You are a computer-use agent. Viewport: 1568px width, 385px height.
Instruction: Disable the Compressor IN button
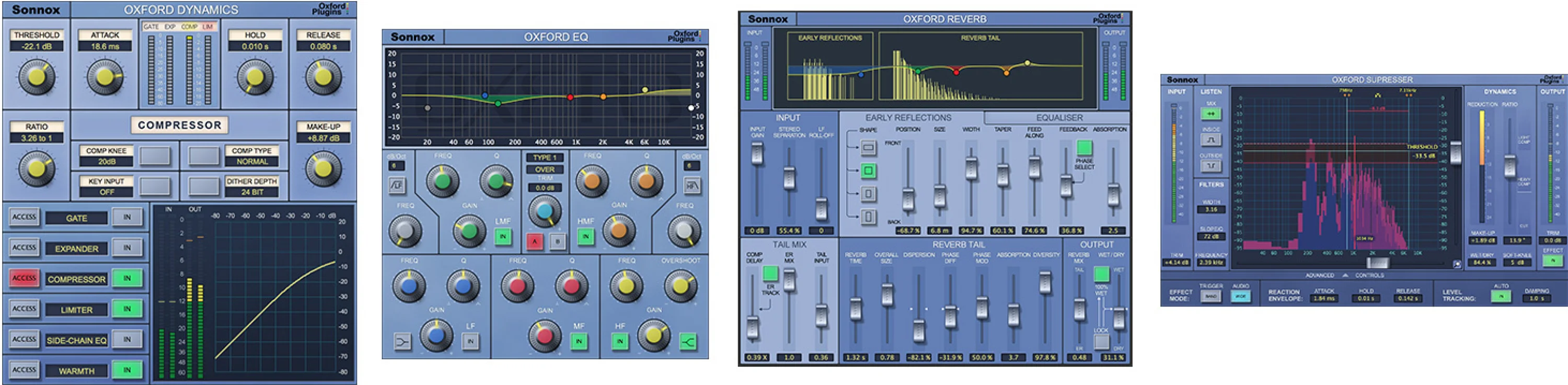click(127, 278)
